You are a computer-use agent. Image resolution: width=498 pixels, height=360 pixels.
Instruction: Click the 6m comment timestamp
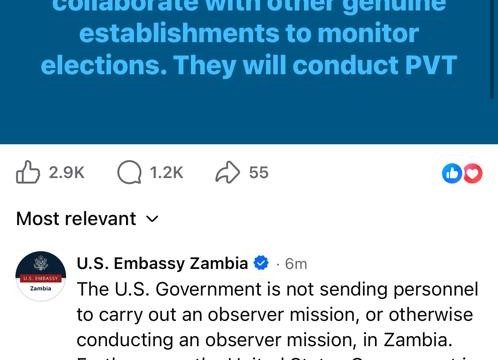point(296,264)
